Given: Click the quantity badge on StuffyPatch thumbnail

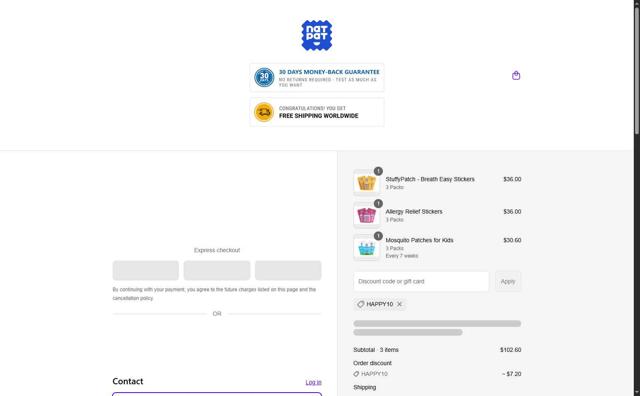Looking at the screenshot, I should point(378,171).
